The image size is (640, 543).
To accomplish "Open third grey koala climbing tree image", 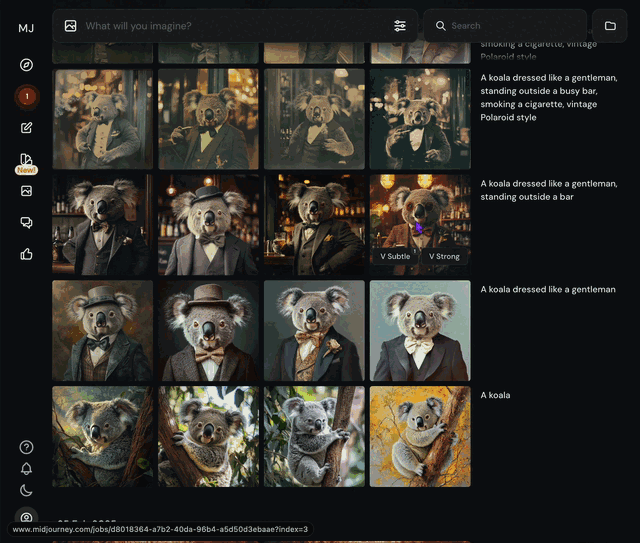I will [x=314, y=436].
